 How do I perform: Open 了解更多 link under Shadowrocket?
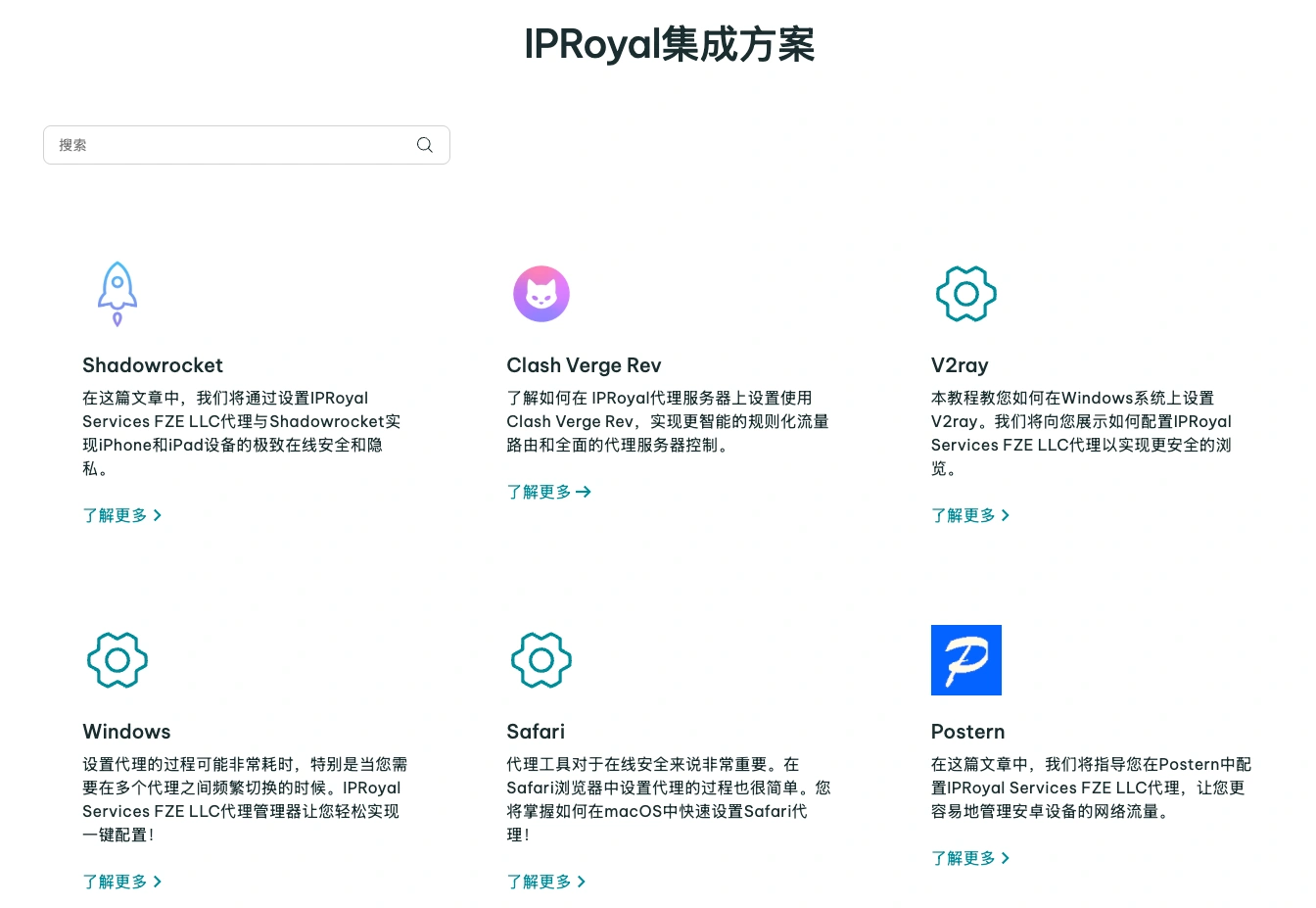[122, 515]
